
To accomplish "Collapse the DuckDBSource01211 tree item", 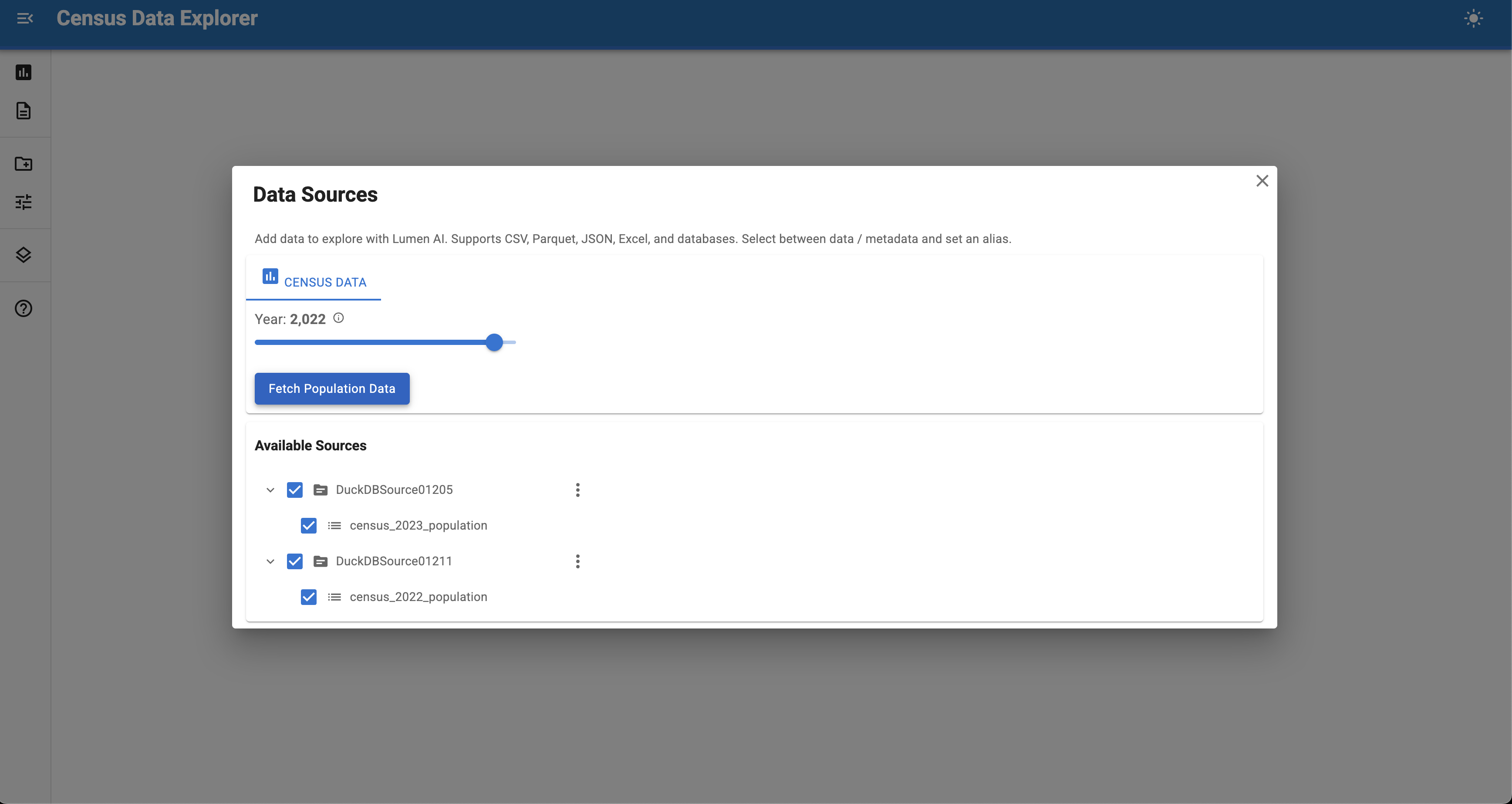I will point(270,561).
